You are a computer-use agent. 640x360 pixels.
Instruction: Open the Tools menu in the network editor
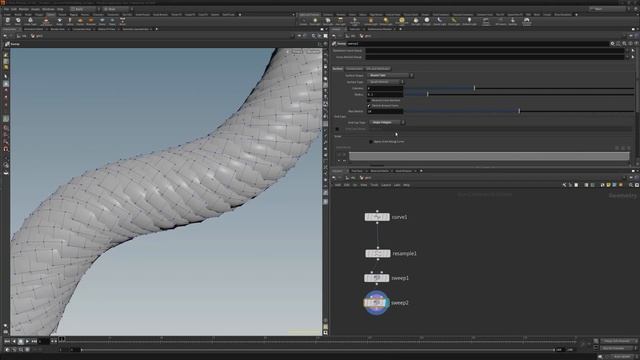[x=374, y=185]
